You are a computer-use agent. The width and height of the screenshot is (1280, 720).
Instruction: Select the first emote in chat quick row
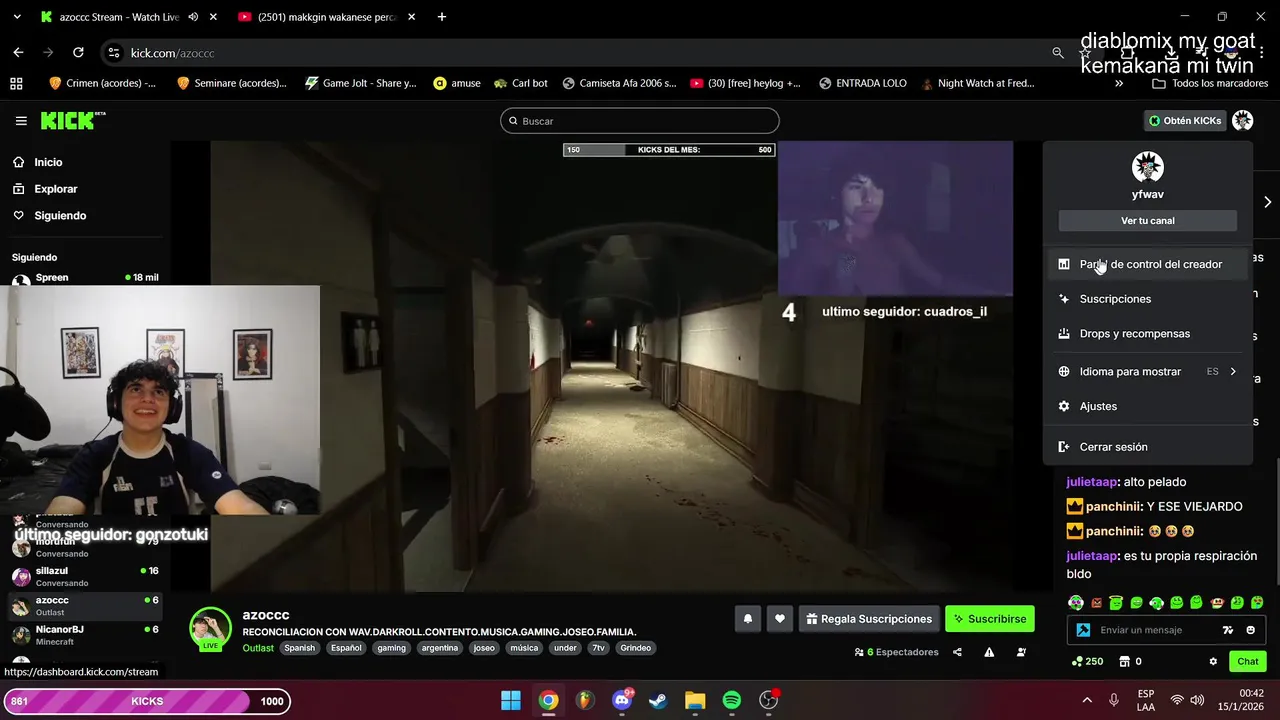1076,603
